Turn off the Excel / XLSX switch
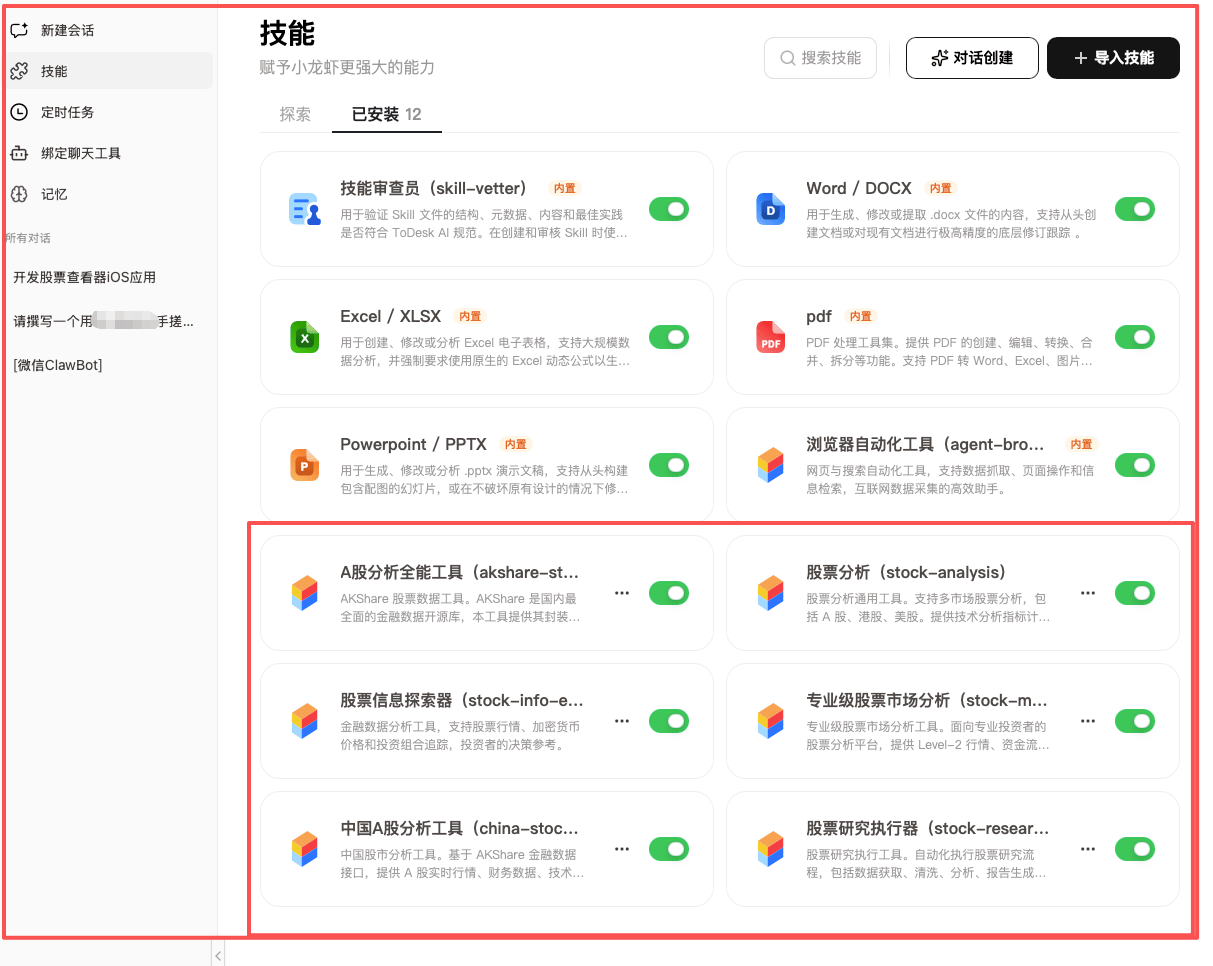Viewport: 1213px width, 966px height. pos(669,337)
